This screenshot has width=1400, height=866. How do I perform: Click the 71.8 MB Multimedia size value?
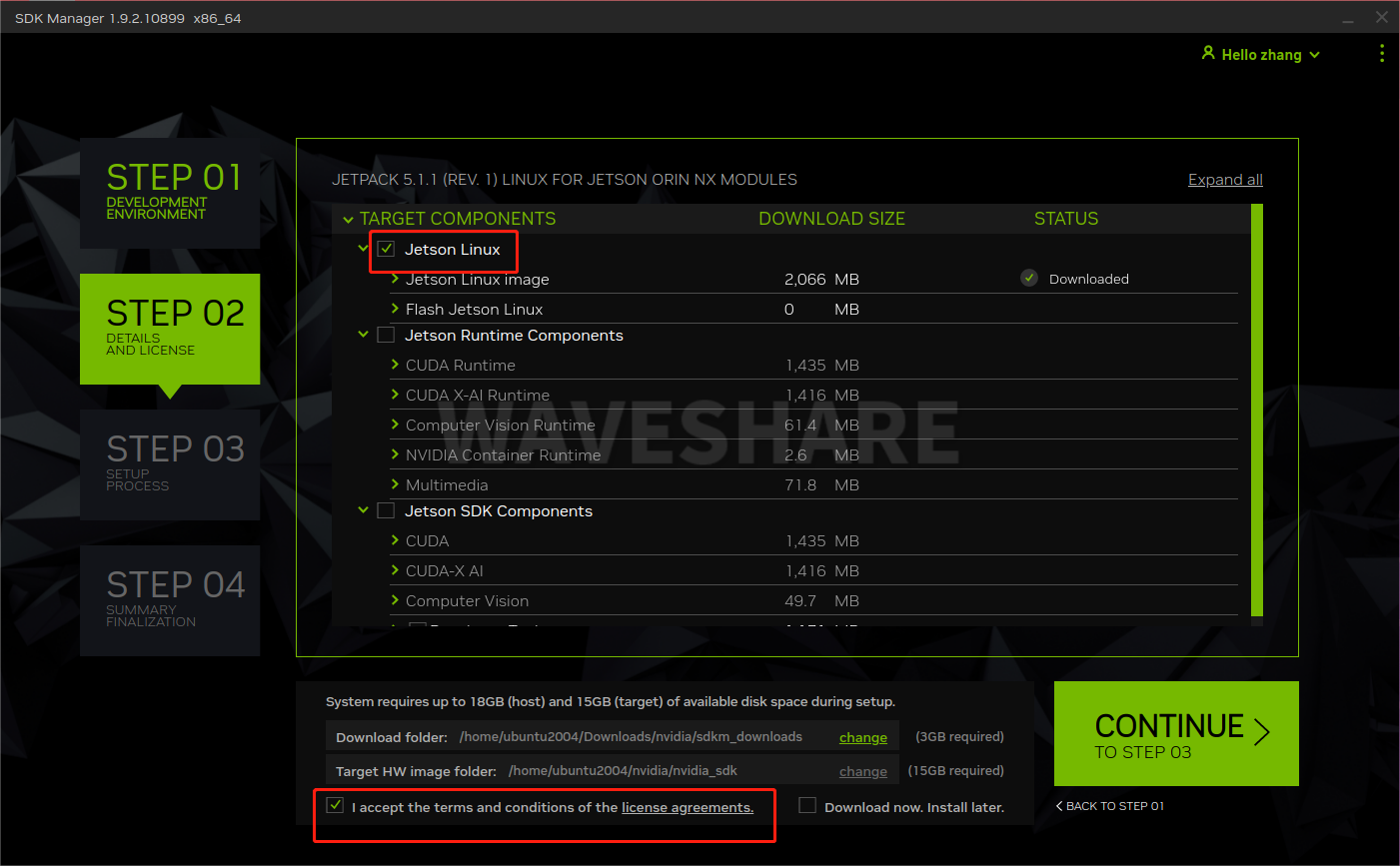click(x=821, y=484)
